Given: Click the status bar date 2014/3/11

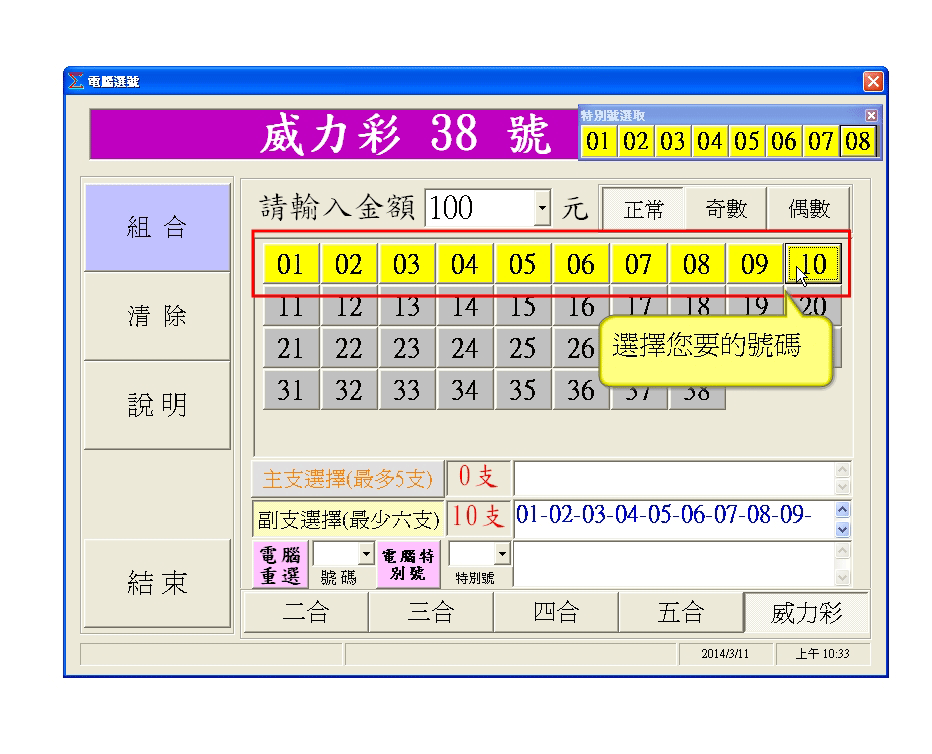Looking at the screenshot, I should click(x=725, y=654).
